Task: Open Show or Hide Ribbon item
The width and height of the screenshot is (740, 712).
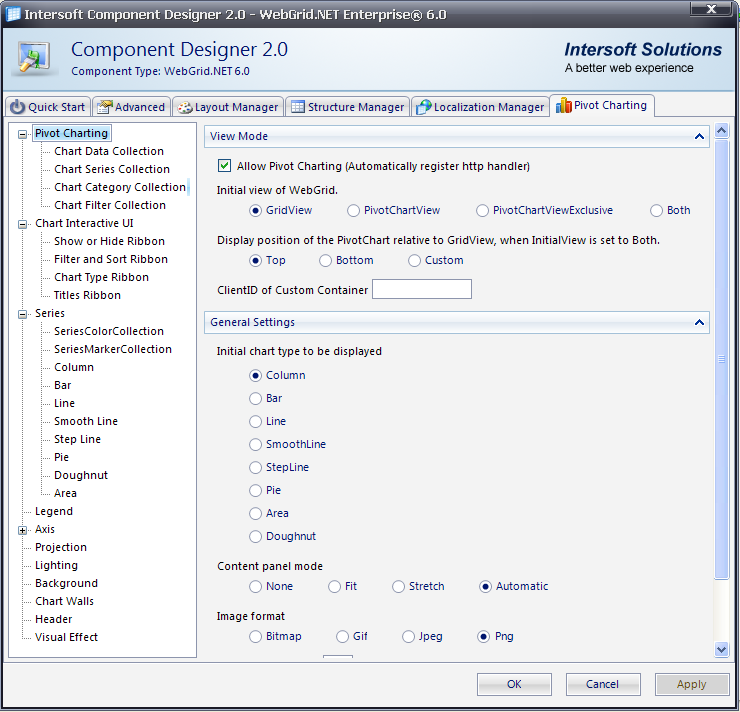Action: (109, 241)
